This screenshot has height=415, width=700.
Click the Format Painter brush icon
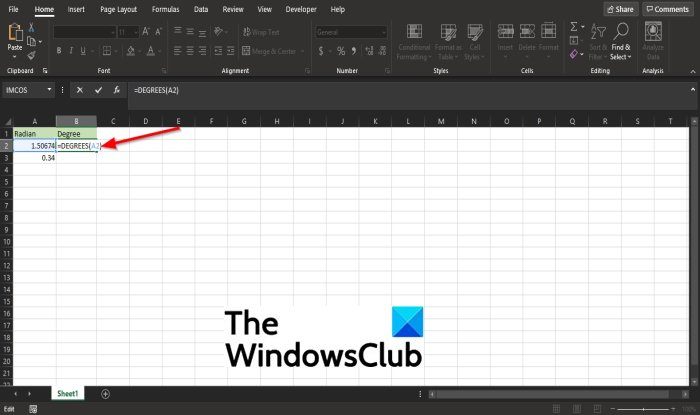click(x=31, y=55)
